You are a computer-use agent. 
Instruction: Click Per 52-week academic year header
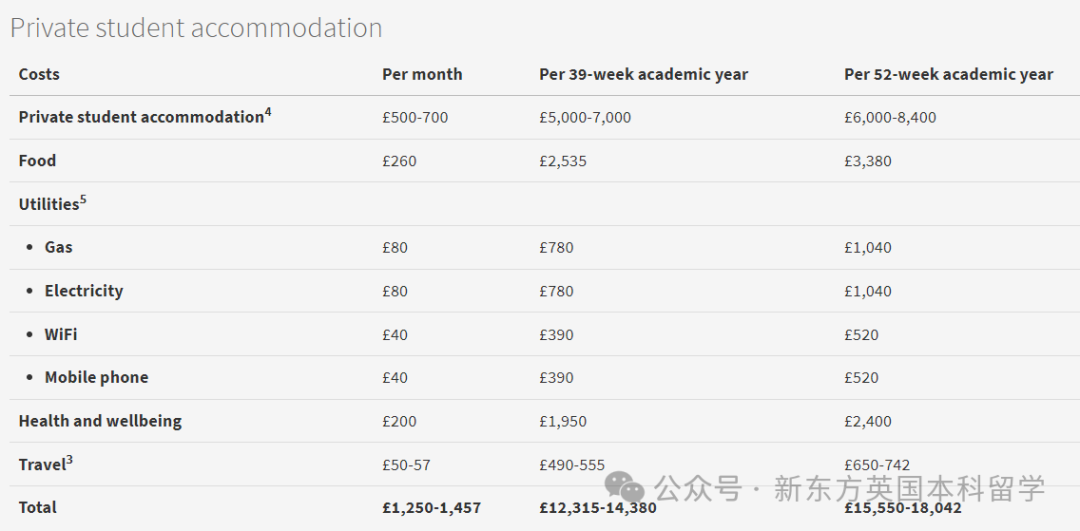[948, 74]
